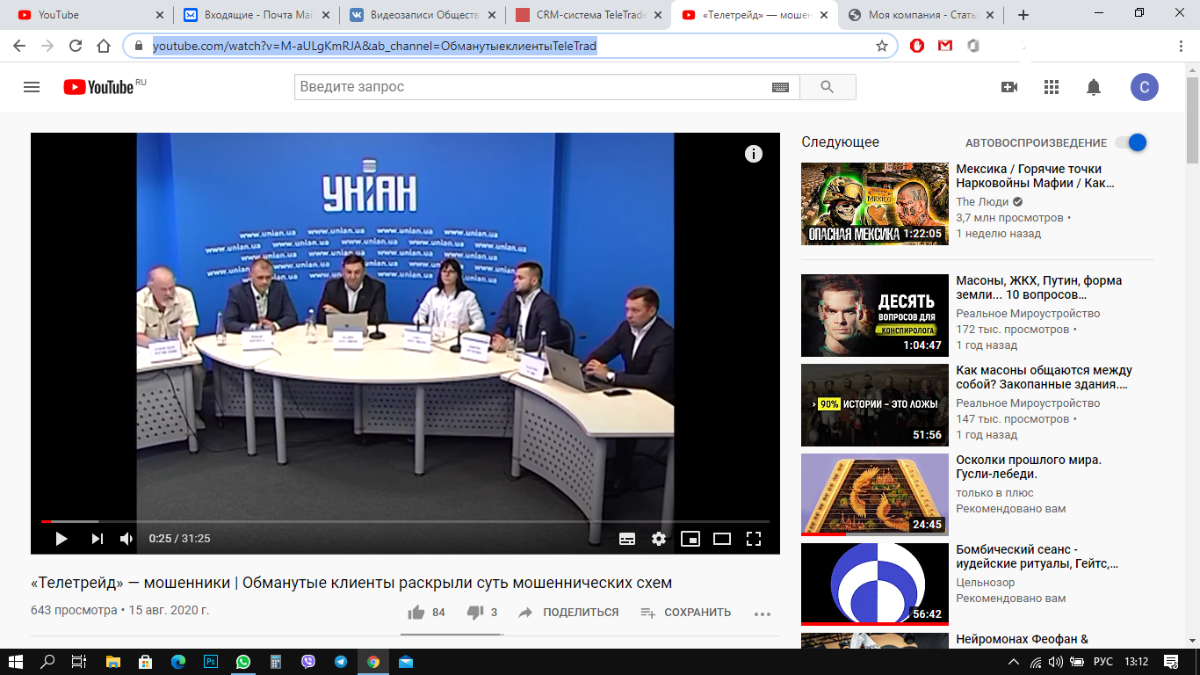Open the Gmail extension icon
The image size is (1200, 675).
point(945,46)
